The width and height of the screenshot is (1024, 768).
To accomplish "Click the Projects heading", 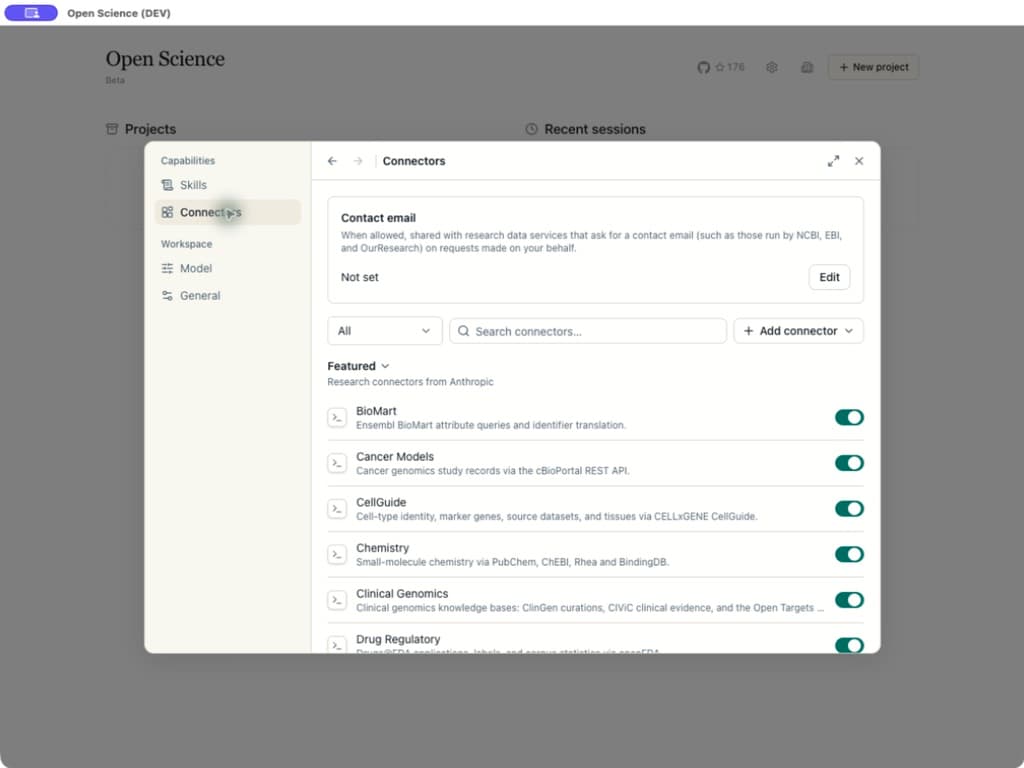I will point(150,129).
